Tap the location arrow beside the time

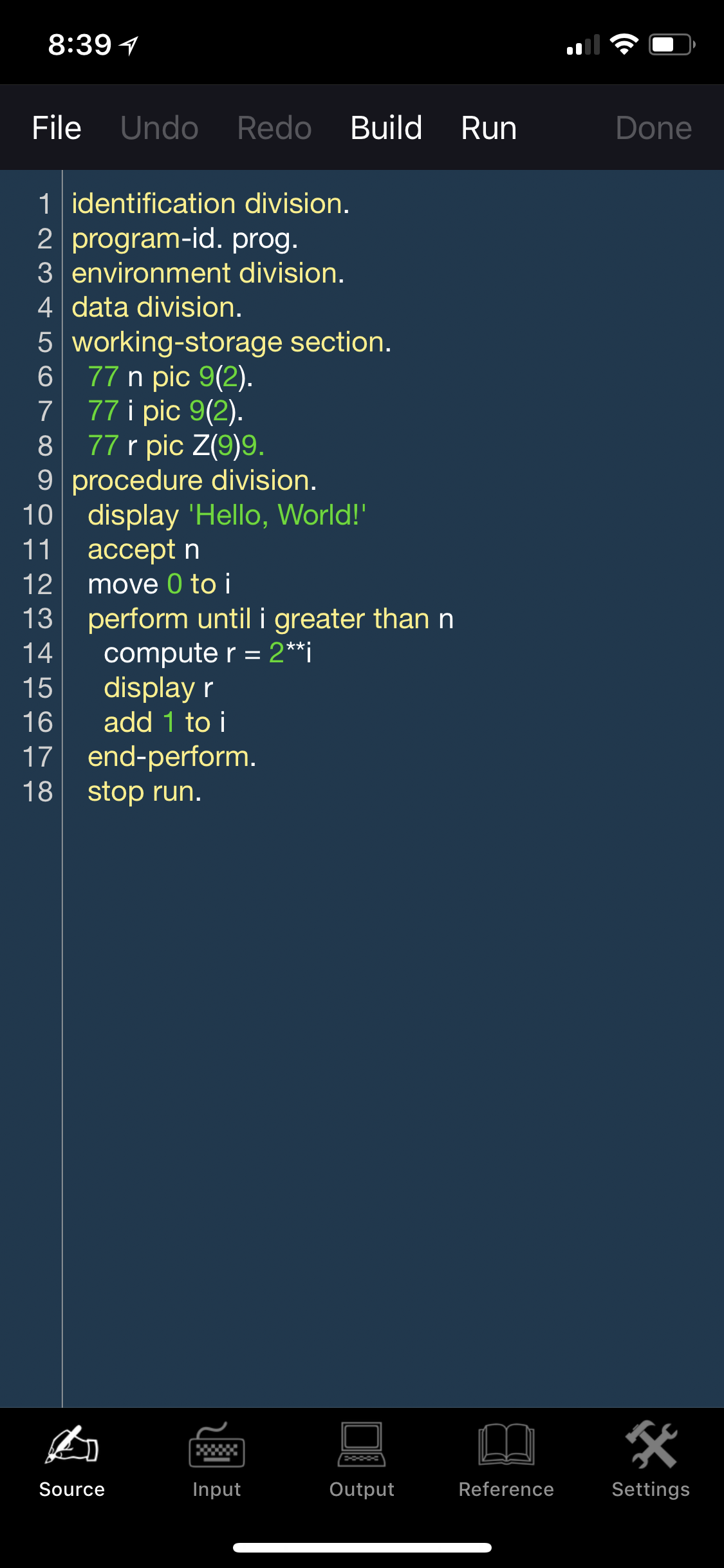[129, 45]
